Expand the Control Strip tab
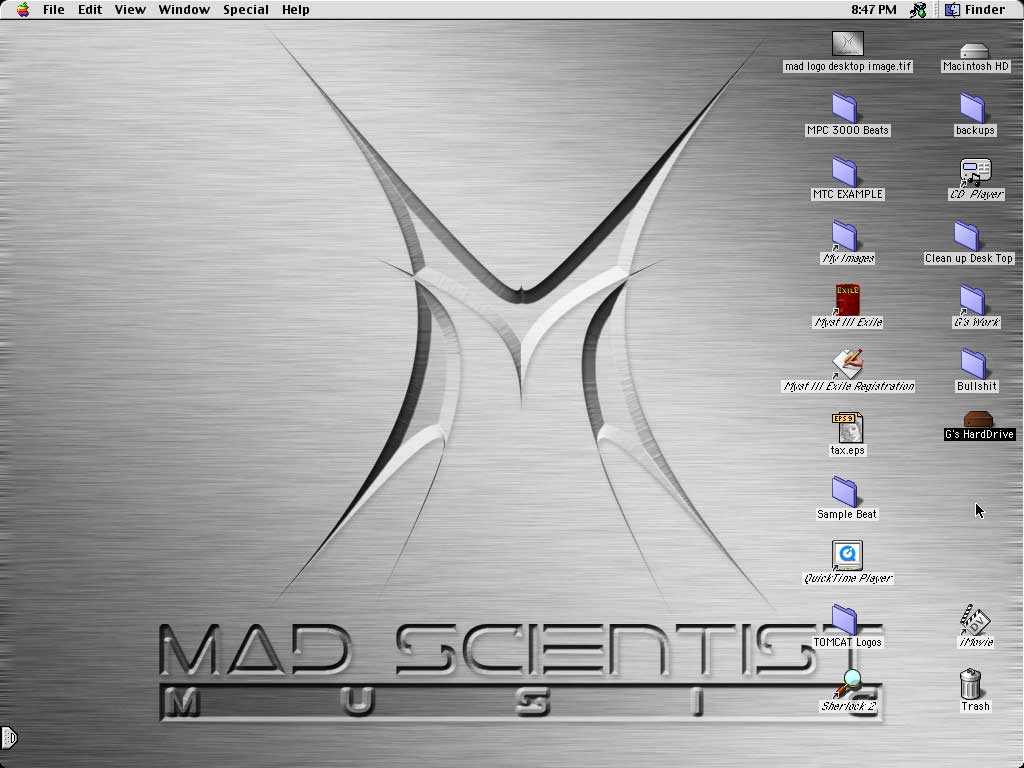The image size is (1024, 768). (x=8, y=738)
